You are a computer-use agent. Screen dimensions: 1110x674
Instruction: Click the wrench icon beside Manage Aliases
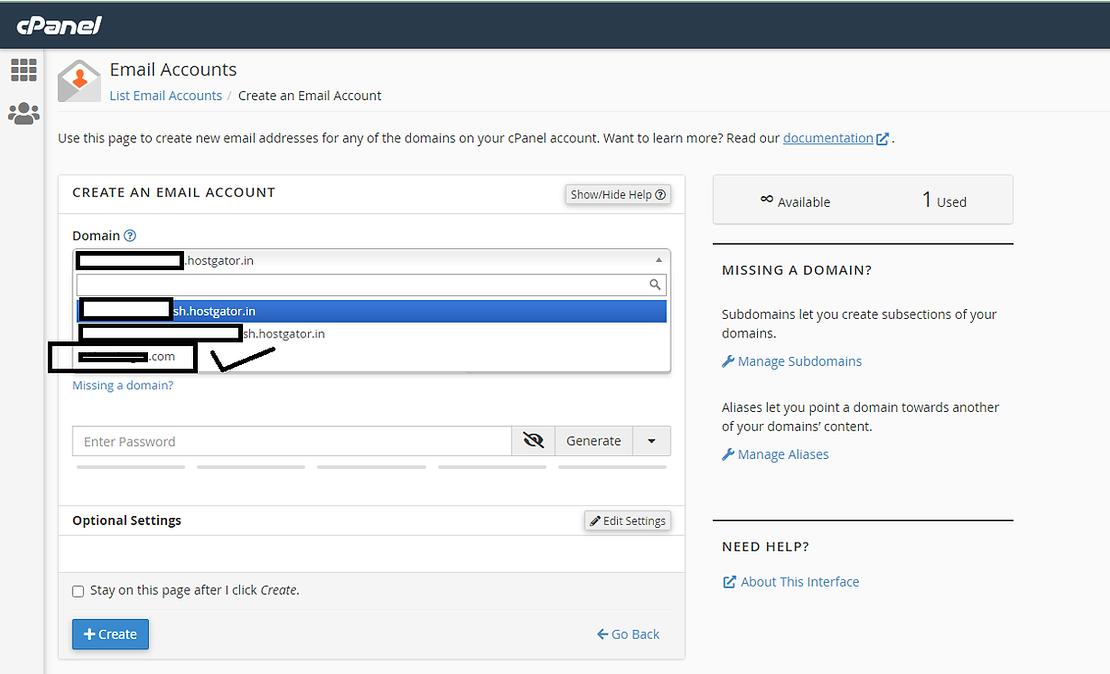pos(728,455)
